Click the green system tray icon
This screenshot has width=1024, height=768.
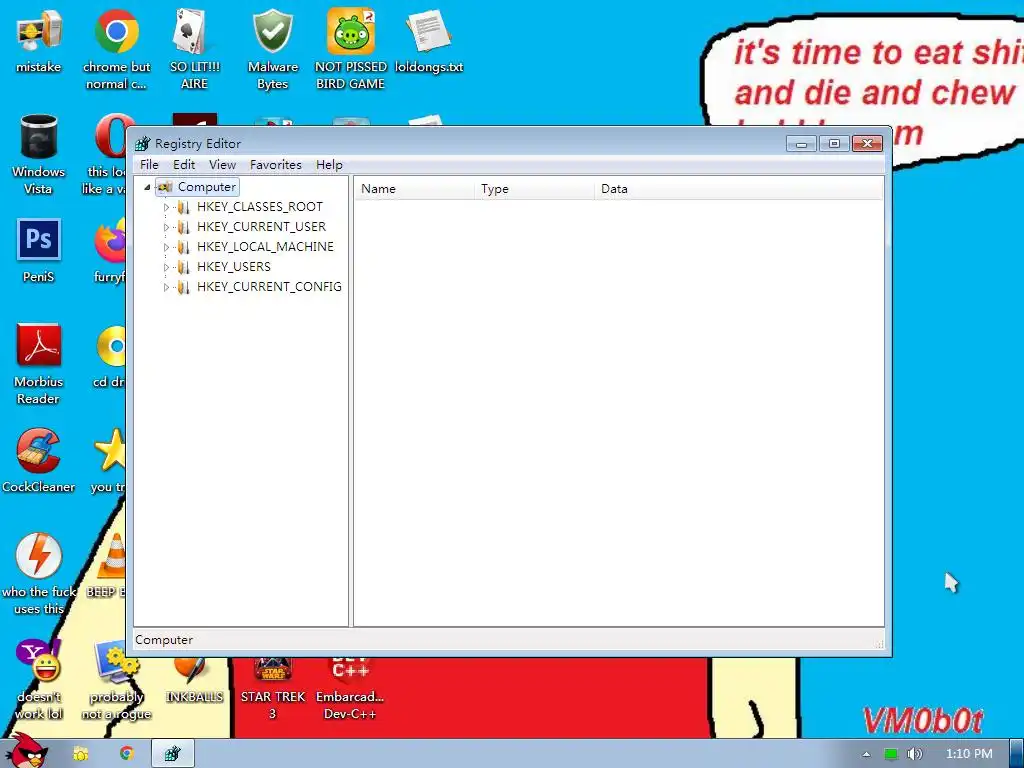pos(890,754)
